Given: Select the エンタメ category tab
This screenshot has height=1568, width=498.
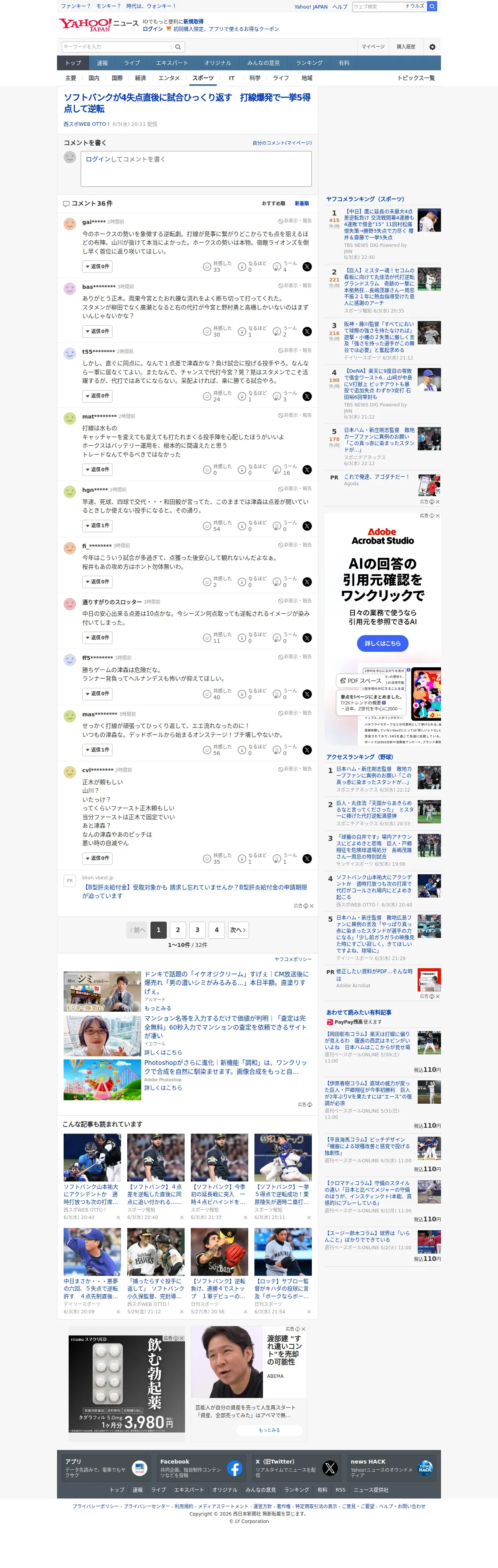Looking at the screenshot, I should 169,78.
